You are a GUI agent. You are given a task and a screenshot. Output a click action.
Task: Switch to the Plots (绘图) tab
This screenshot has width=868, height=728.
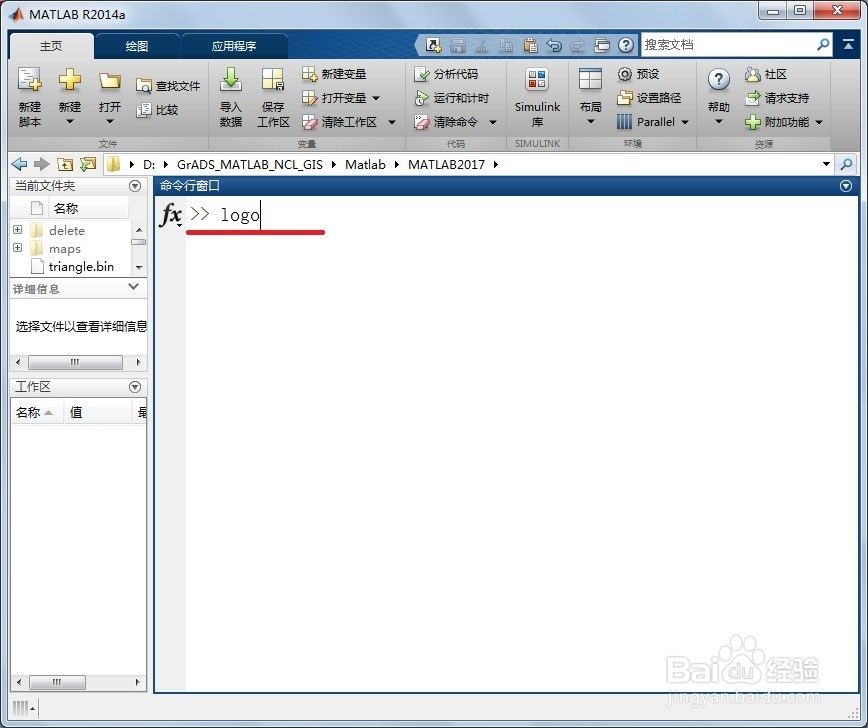[x=137, y=46]
